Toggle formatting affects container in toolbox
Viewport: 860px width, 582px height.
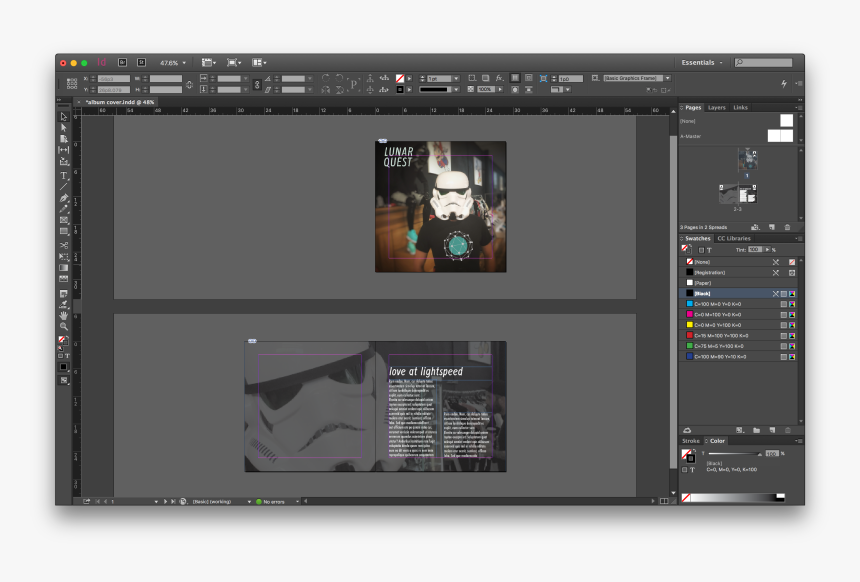60,356
